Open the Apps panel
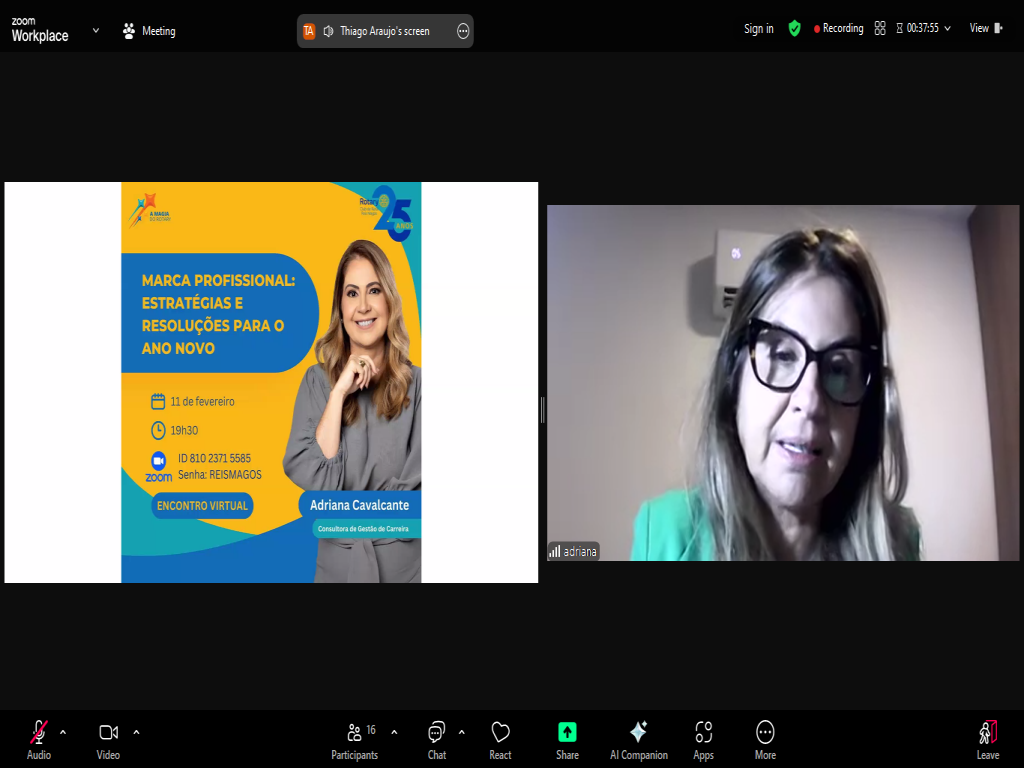1024x768 pixels. point(704,739)
